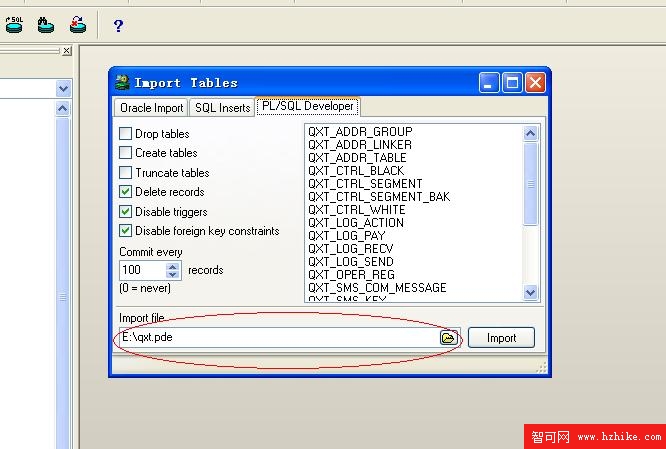The height and width of the screenshot is (449, 666).
Task: Select QXT_ADDR_LINKER in the table list
Action: (x=360, y=145)
